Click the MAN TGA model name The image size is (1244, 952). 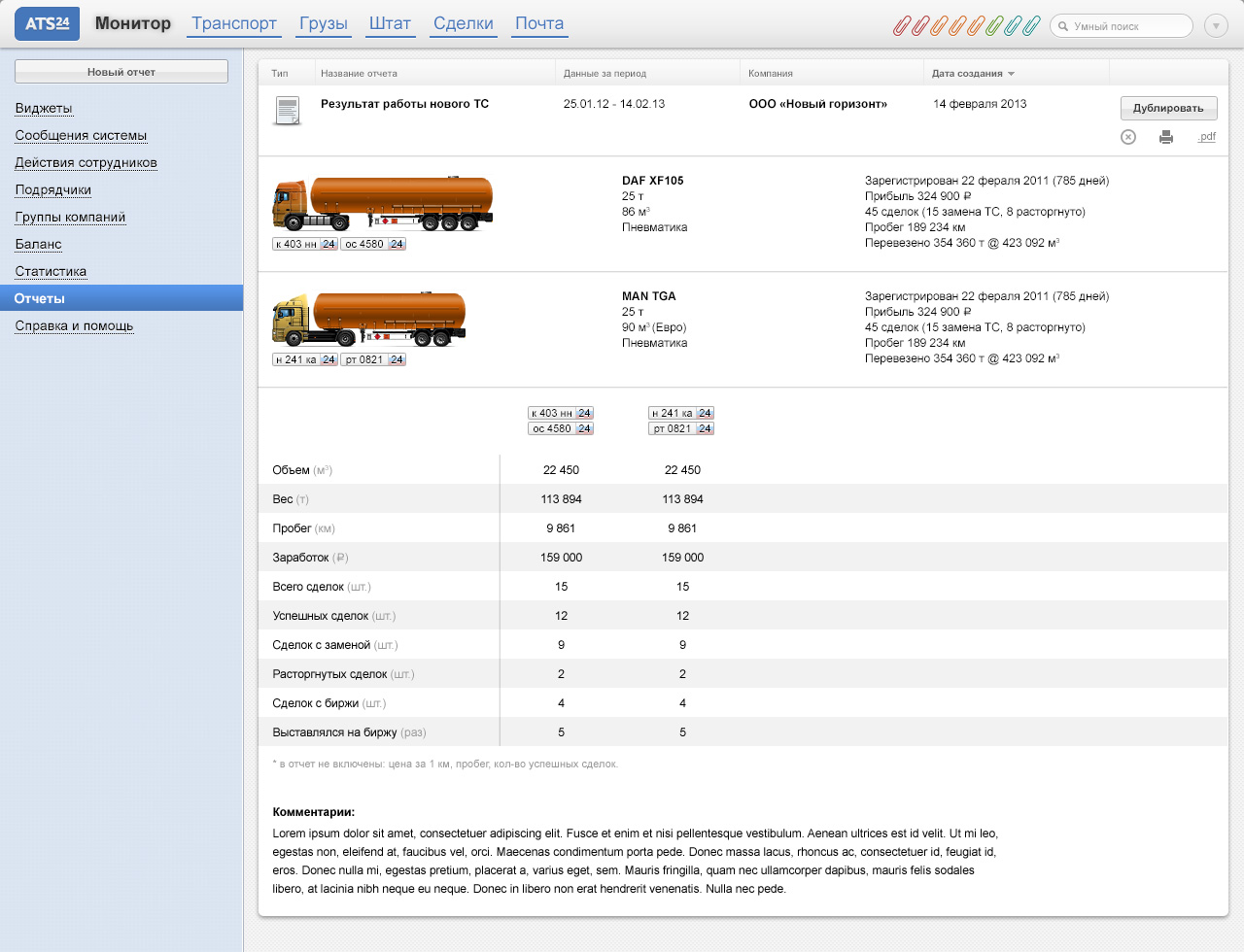coord(649,296)
